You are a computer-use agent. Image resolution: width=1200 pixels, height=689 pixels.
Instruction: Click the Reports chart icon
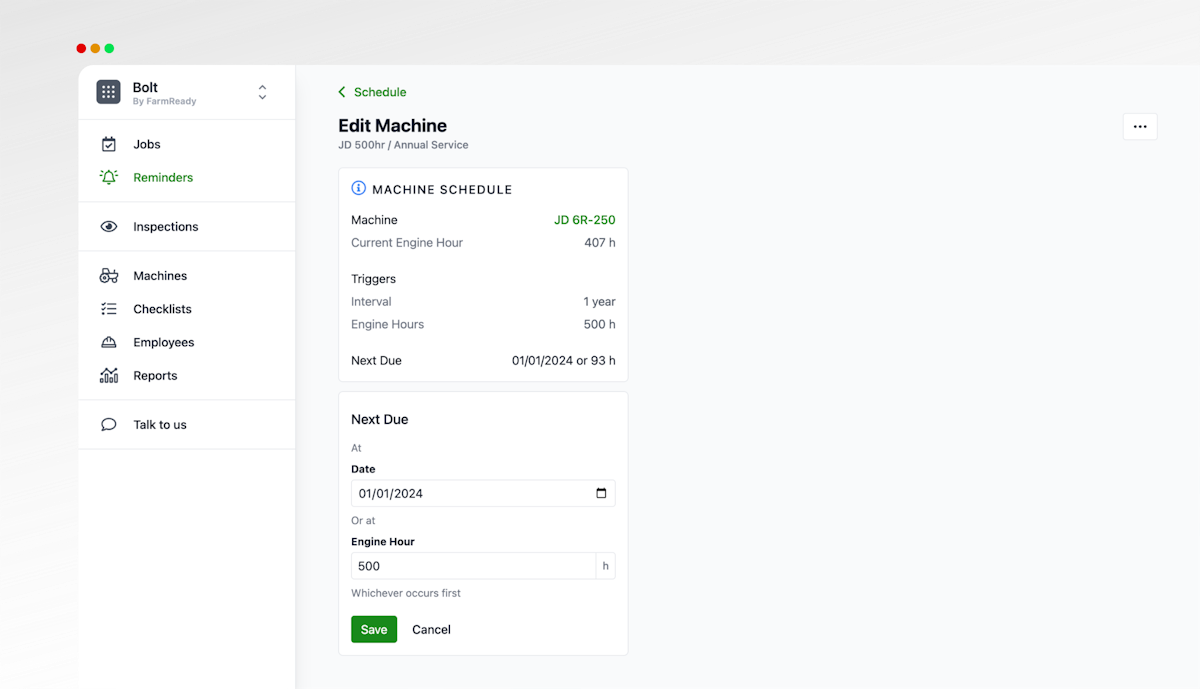coord(109,376)
